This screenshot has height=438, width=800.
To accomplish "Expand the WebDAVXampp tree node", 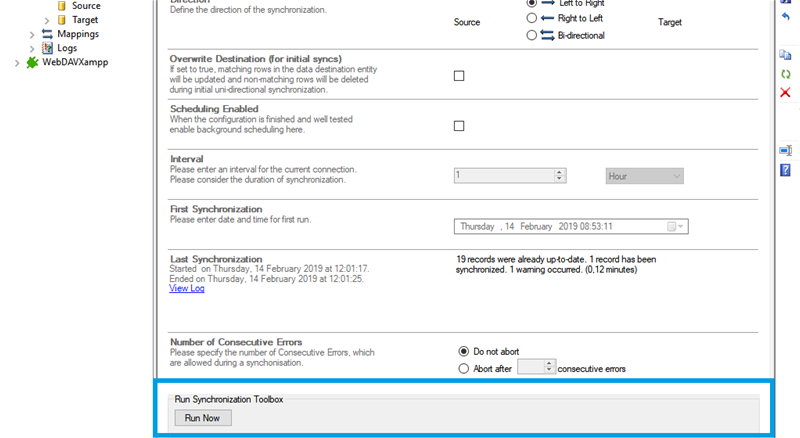I will [x=16, y=62].
